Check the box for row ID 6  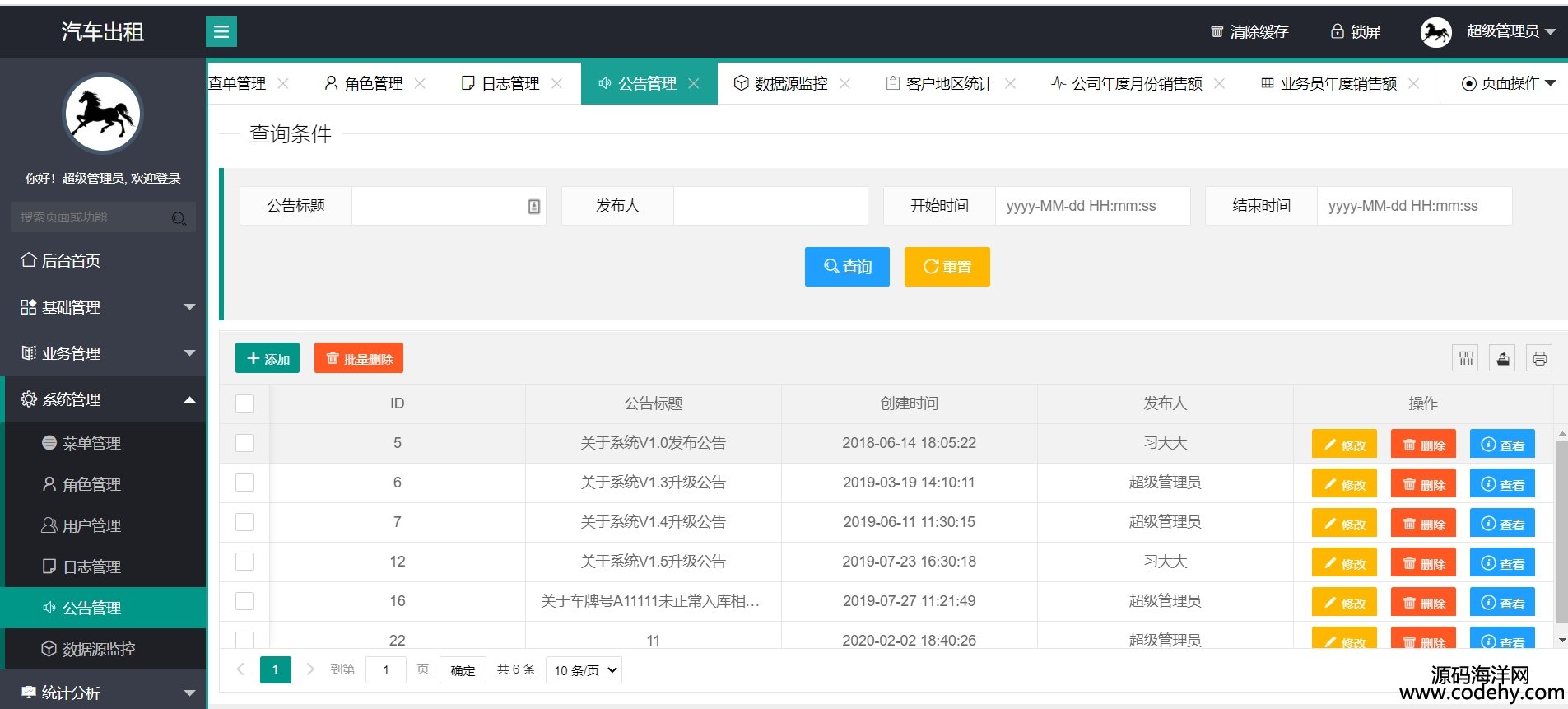244,483
